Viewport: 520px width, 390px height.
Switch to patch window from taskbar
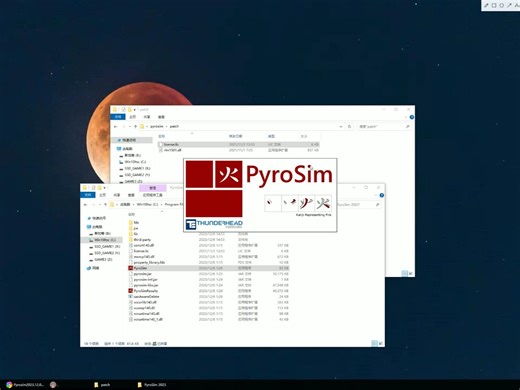coord(102,385)
